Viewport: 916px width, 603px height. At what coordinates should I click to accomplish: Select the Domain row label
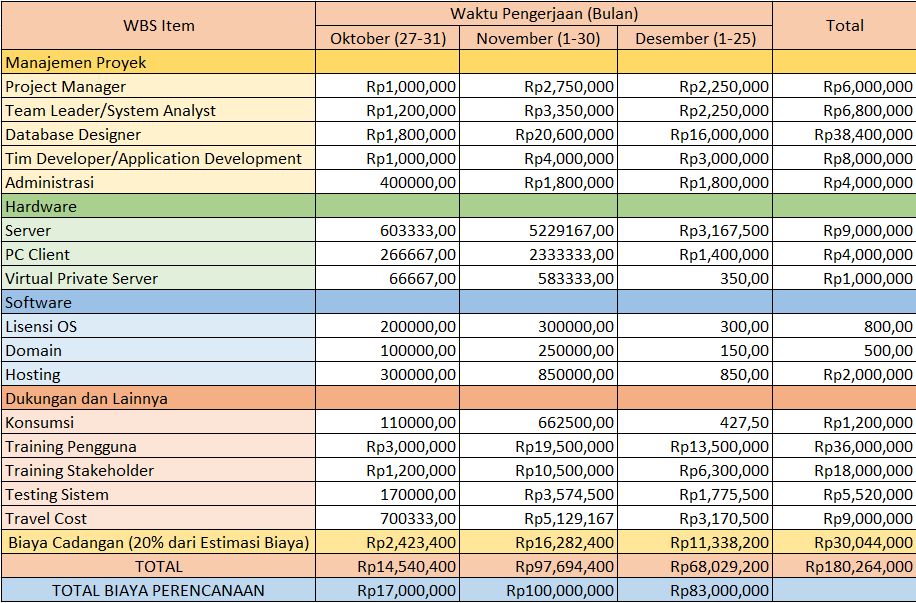[x=158, y=349]
